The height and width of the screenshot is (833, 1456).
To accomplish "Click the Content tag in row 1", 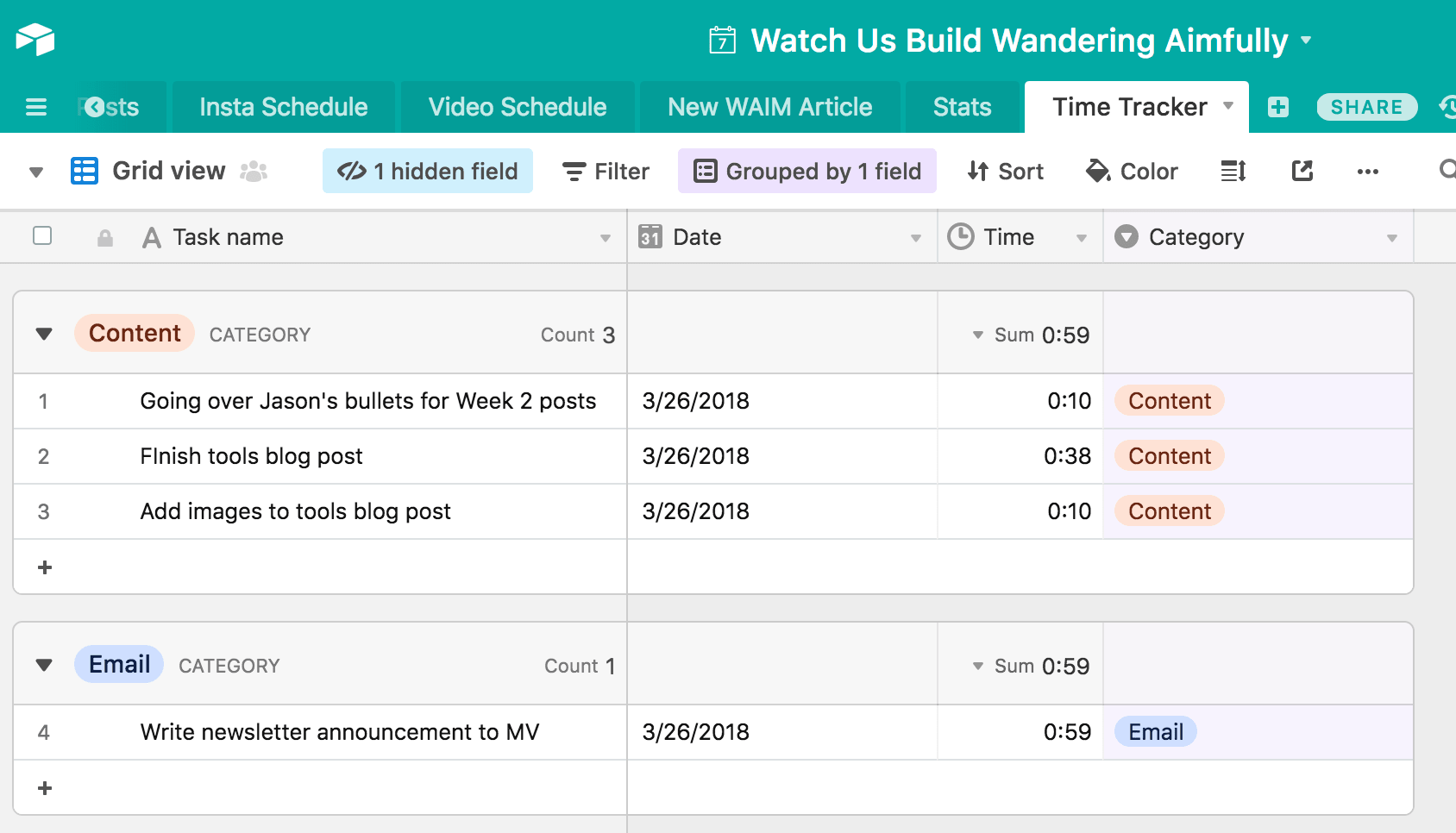I will (x=1170, y=401).
